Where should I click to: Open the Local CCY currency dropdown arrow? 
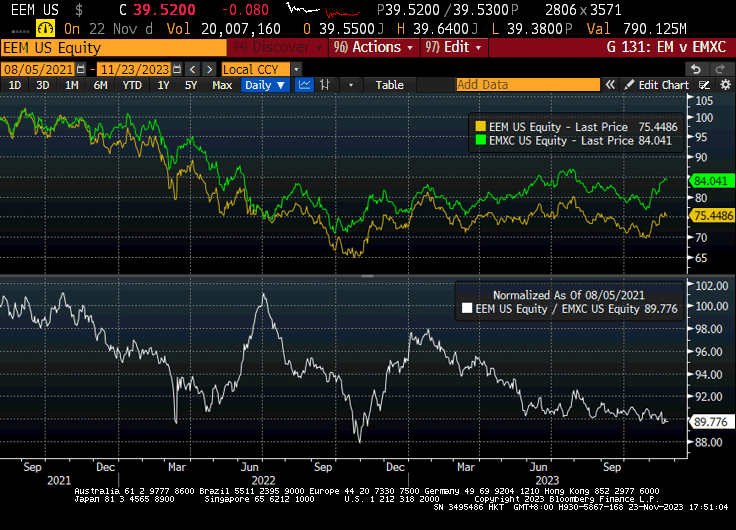coord(296,69)
